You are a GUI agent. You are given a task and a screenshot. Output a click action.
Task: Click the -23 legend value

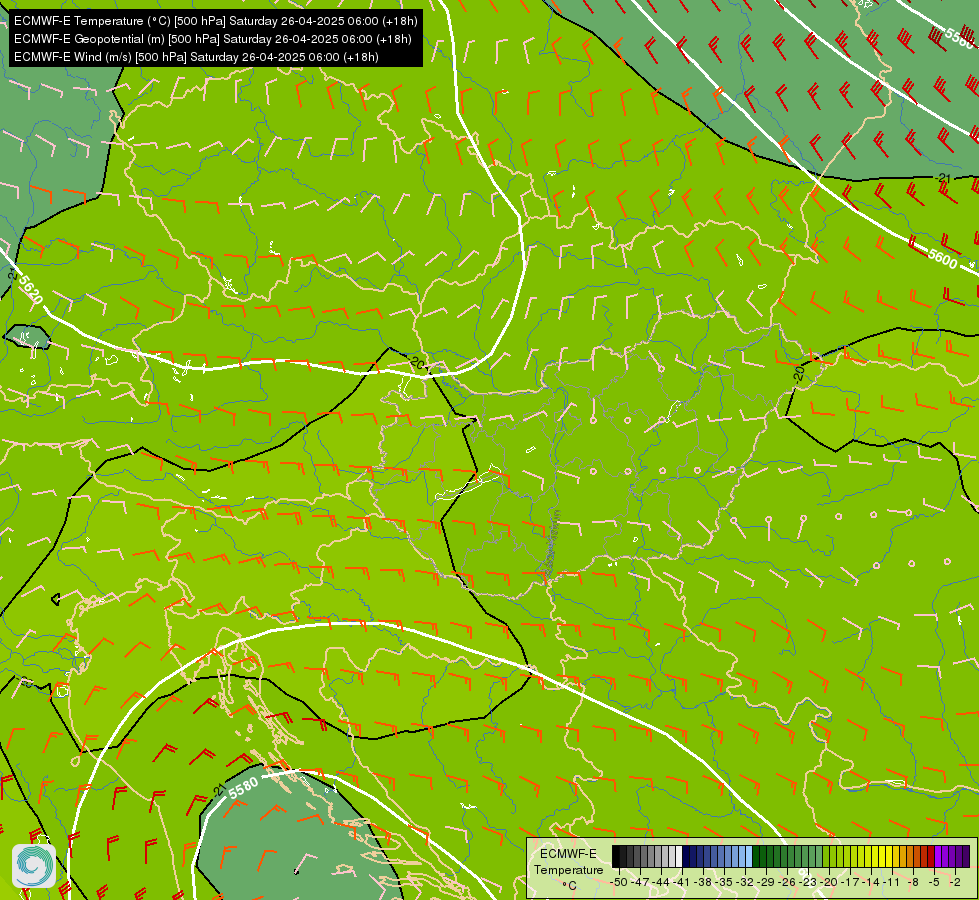(x=809, y=883)
